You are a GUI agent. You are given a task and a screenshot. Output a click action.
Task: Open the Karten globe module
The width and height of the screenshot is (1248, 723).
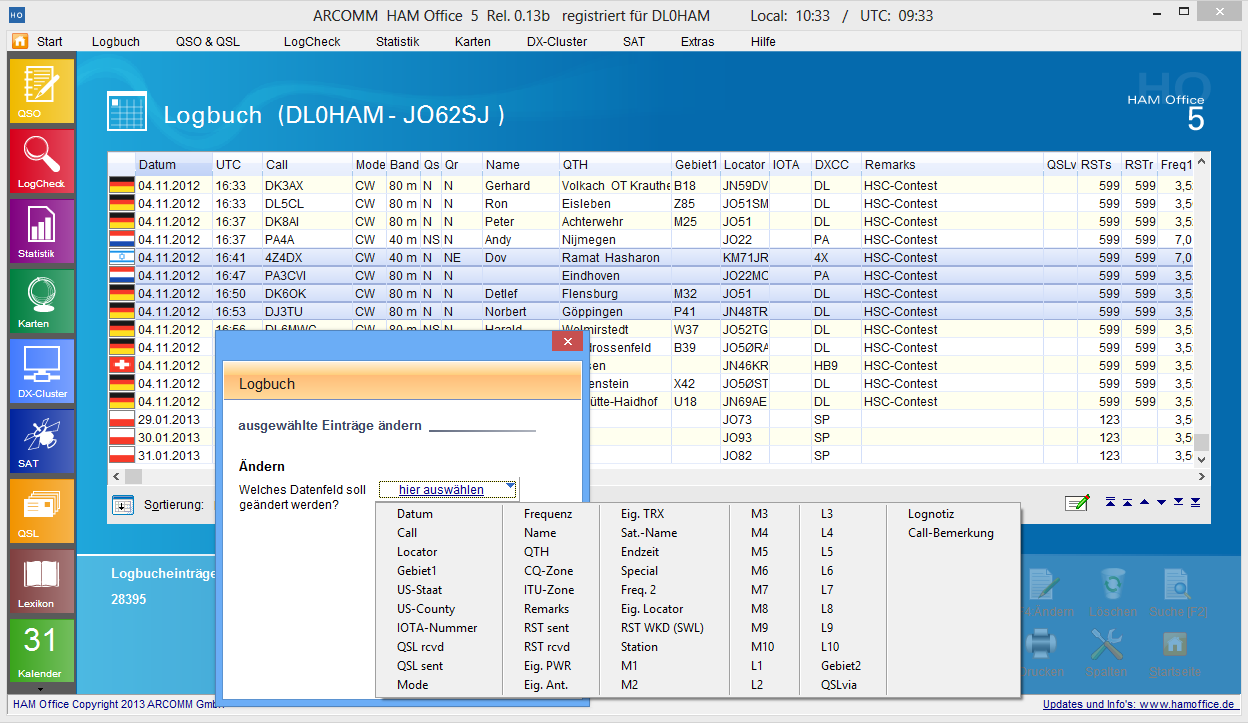[41, 301]
